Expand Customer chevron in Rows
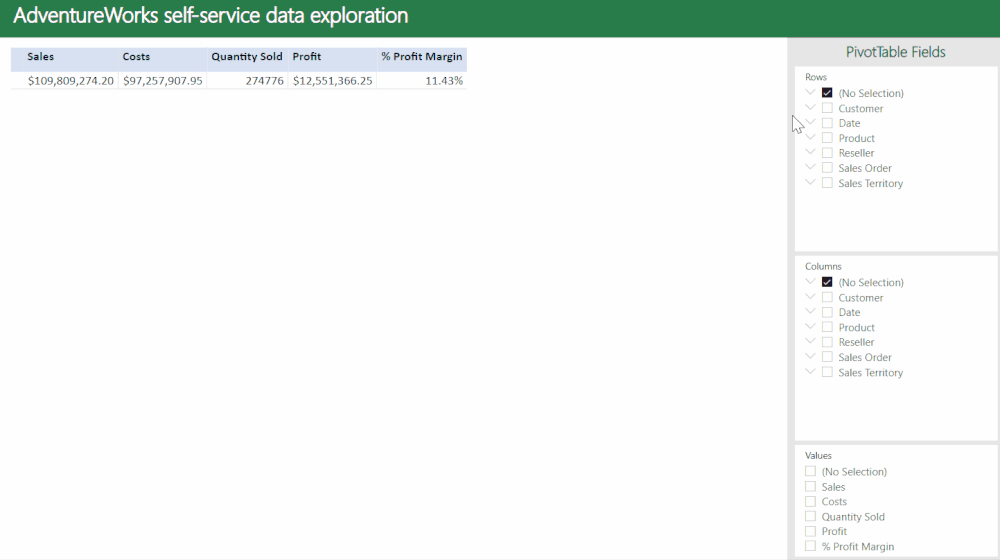The width and height of the screenshot is (1000, 560). point(811,108)
